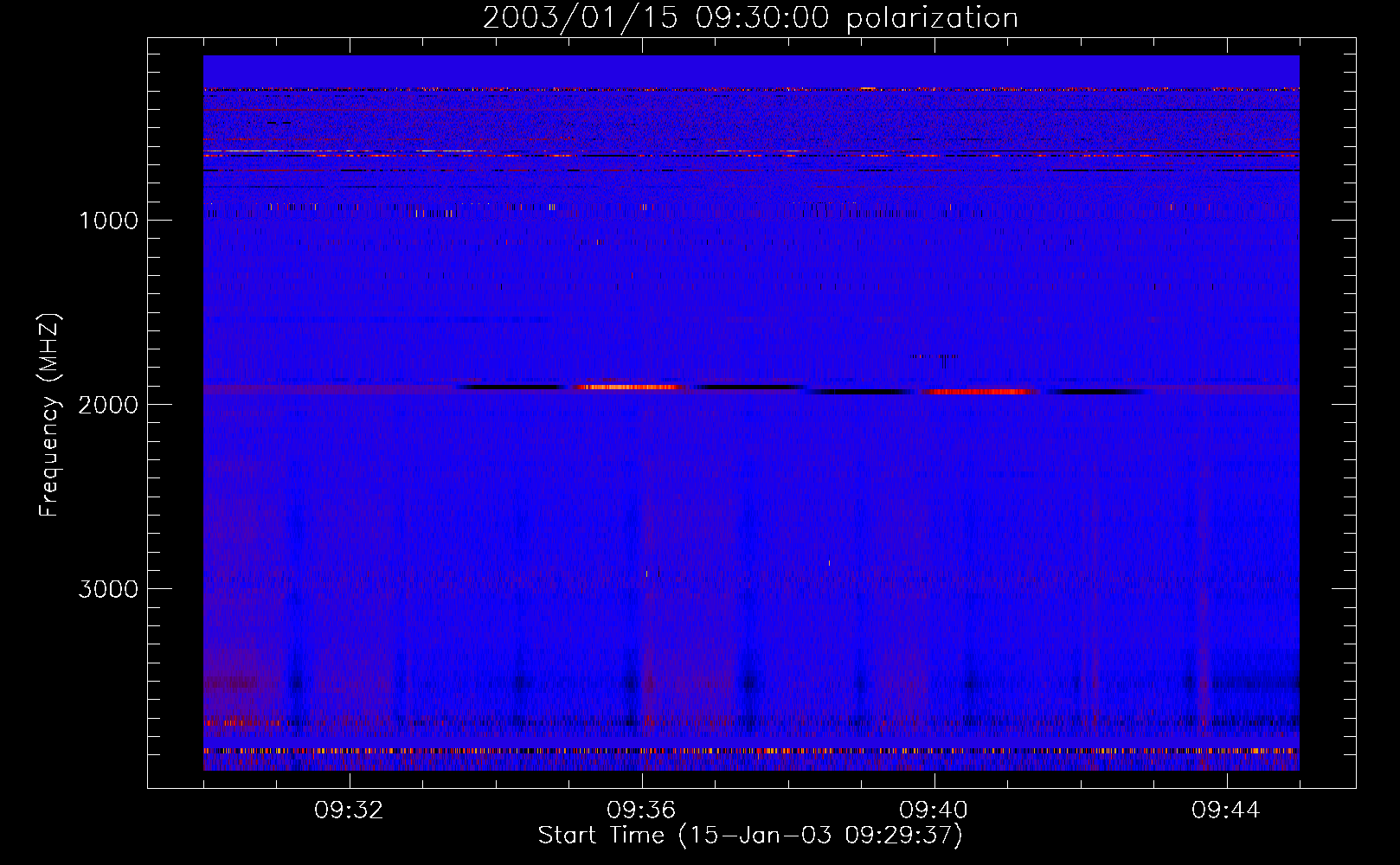
Task: Click the "Start Time (15-Jan-03 09:29:37)" label
Action: pos(750,836)
